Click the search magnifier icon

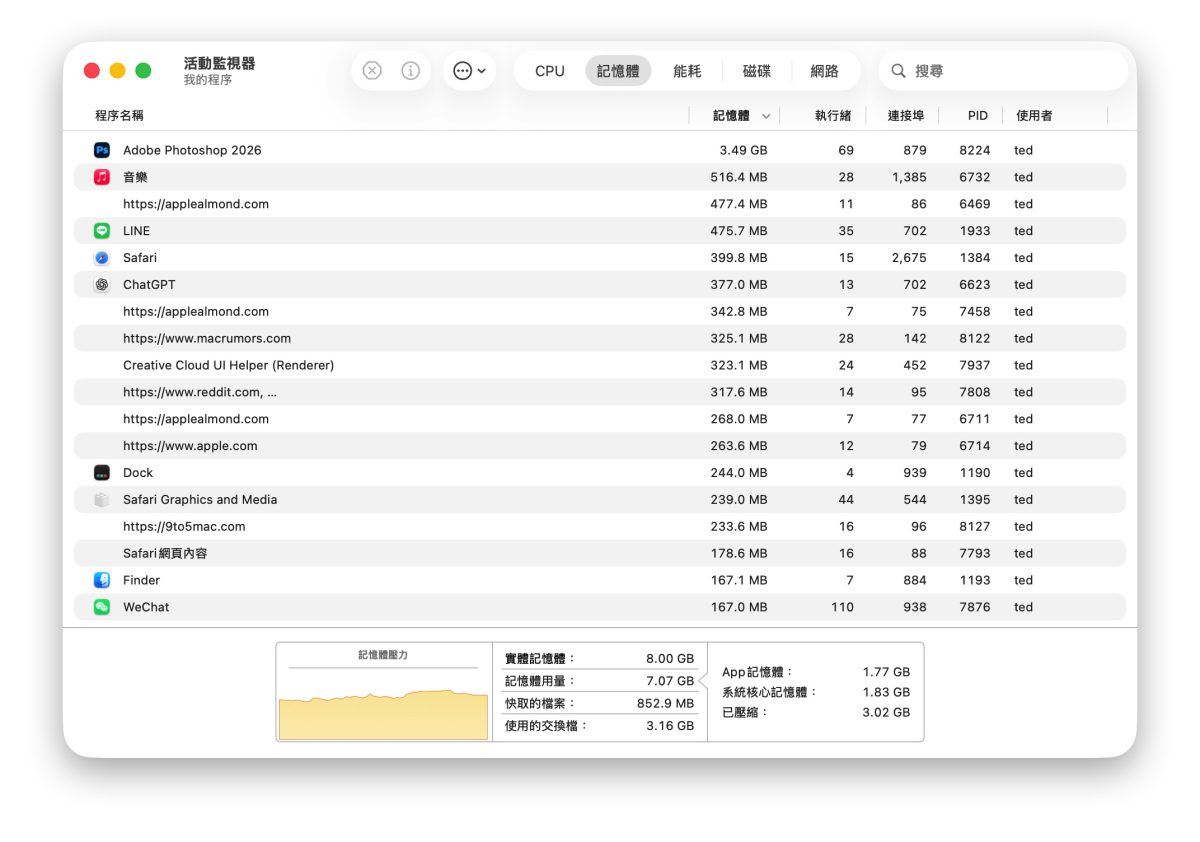(898, 71)
